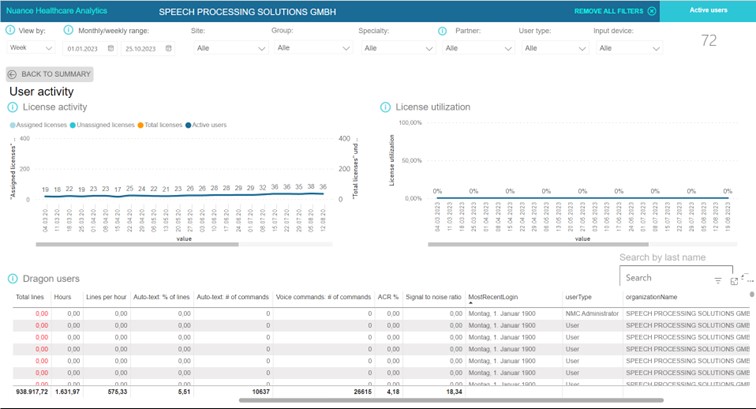Click the info icon beside Monthly/weekly range
The height and width of the screenshot is (409, 756).
coord(68,31)
